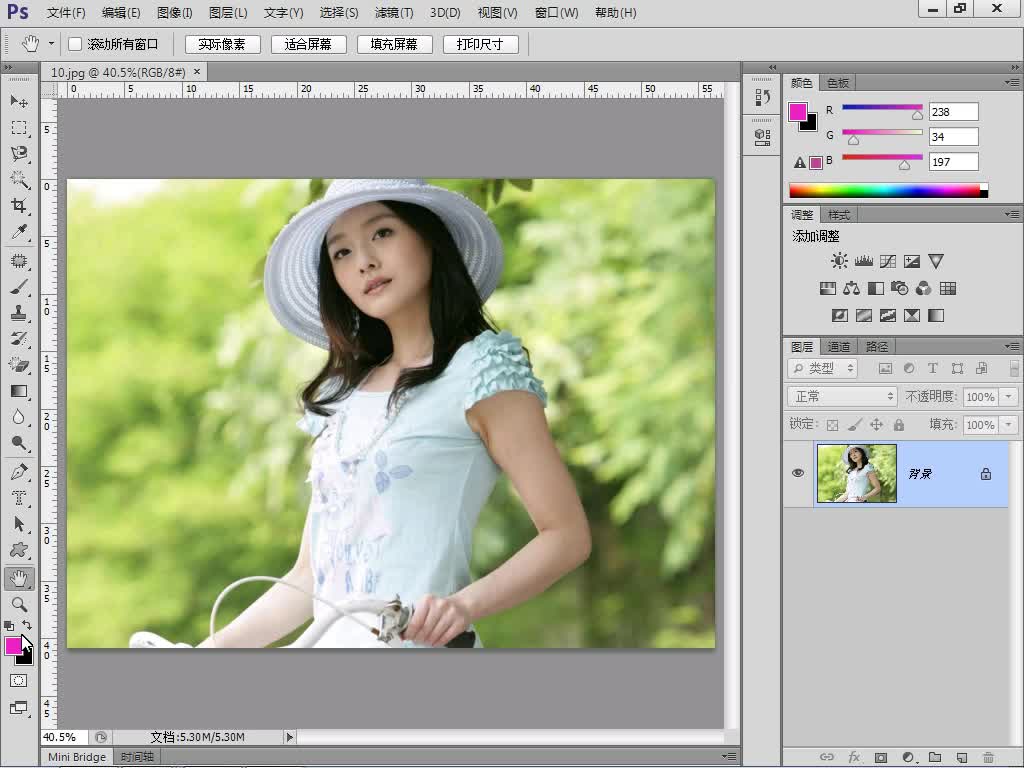Screen dimensions: 1024x768
Task: Click the 适合屏幕 button
Action: 308,44
